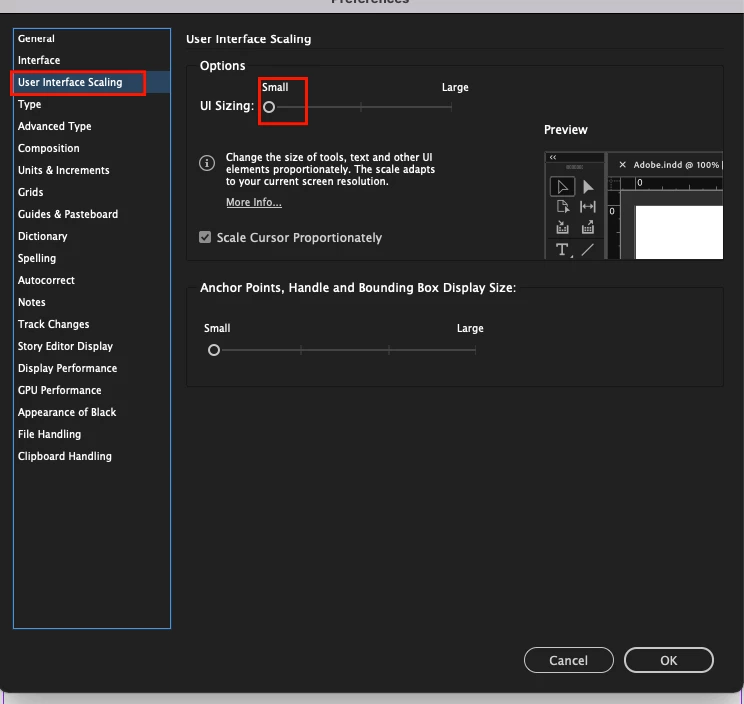Open the Advanced Type category
The height and width of the screenshot is (704, 744).
(92, 126)
